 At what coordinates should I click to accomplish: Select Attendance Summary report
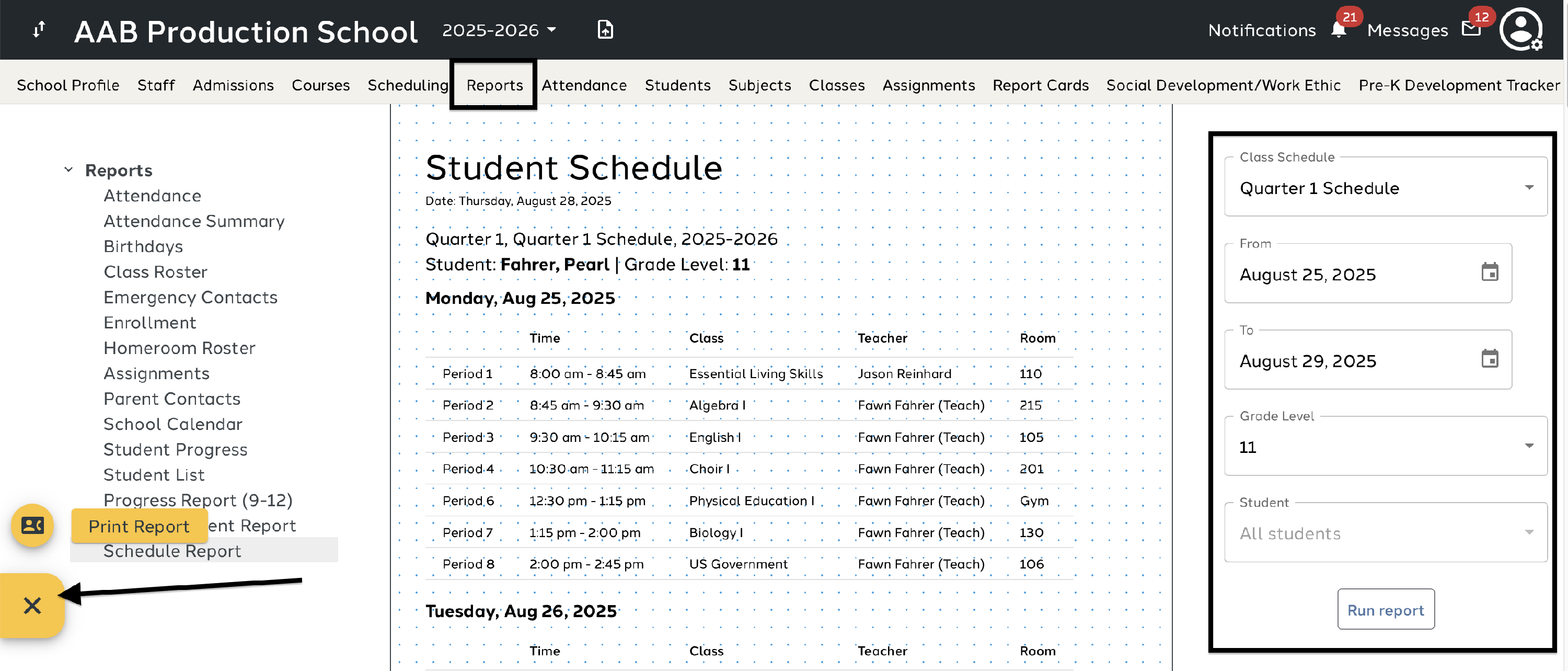click(x=193, y=221)
